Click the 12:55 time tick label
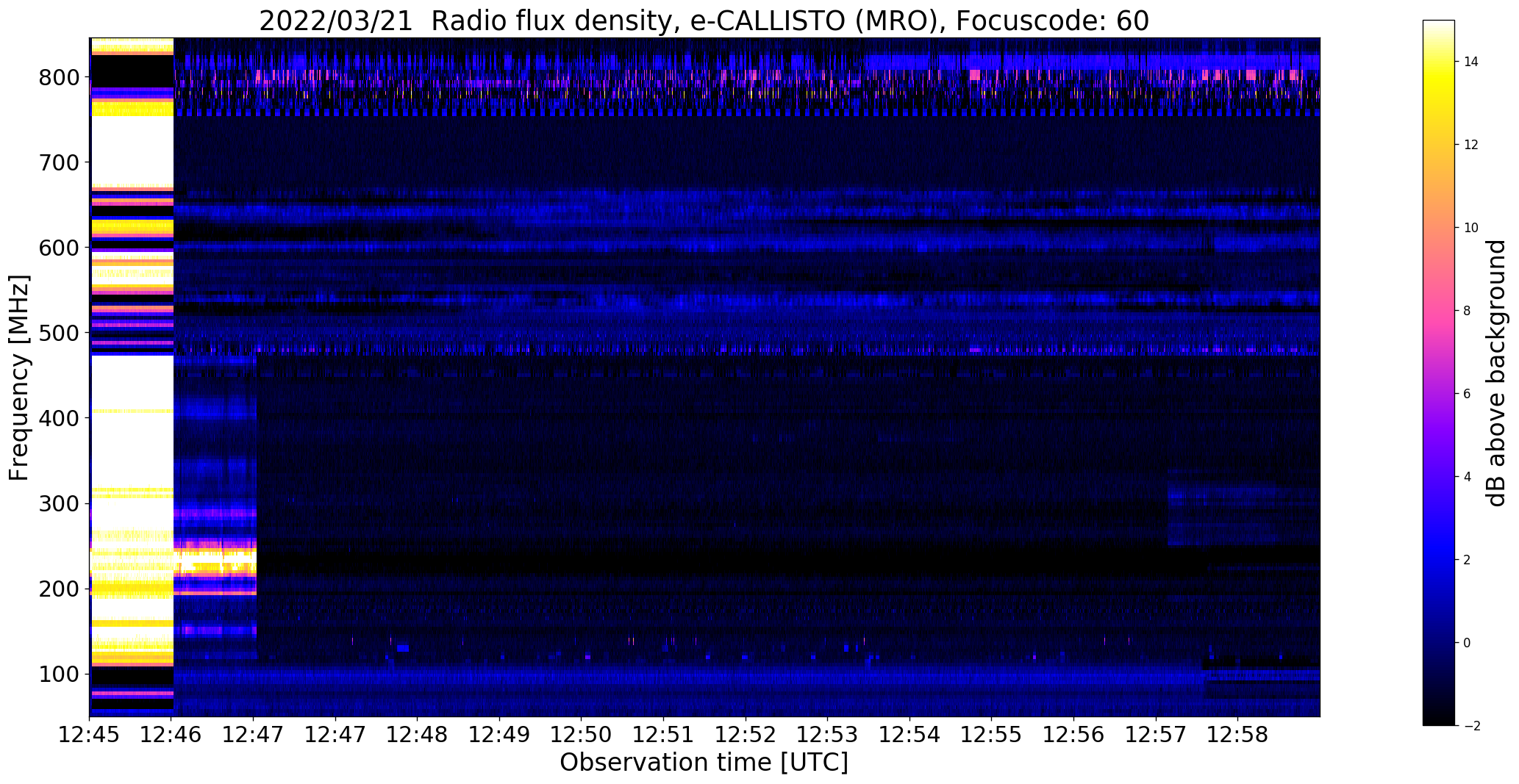 (992, 735)
